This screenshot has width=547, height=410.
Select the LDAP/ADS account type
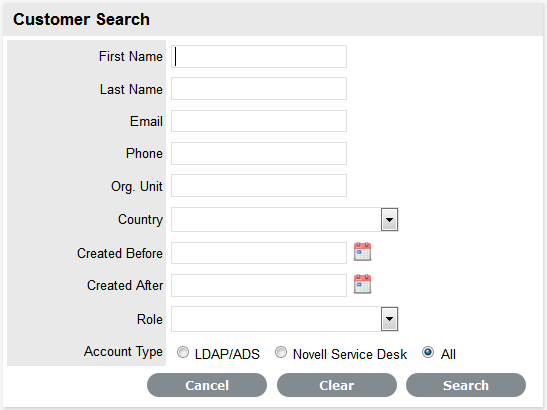(x=183, y=352)
